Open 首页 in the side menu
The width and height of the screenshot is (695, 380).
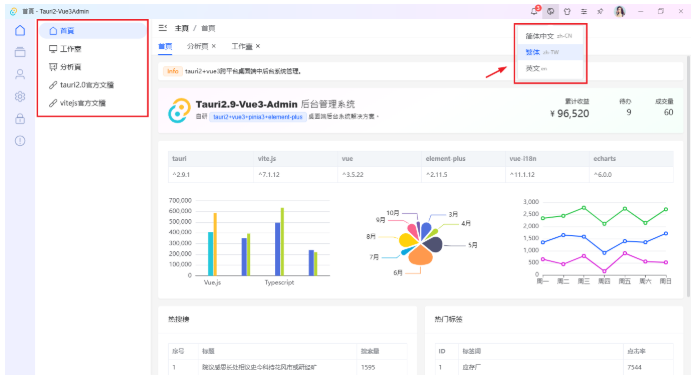tap(93, 31)
